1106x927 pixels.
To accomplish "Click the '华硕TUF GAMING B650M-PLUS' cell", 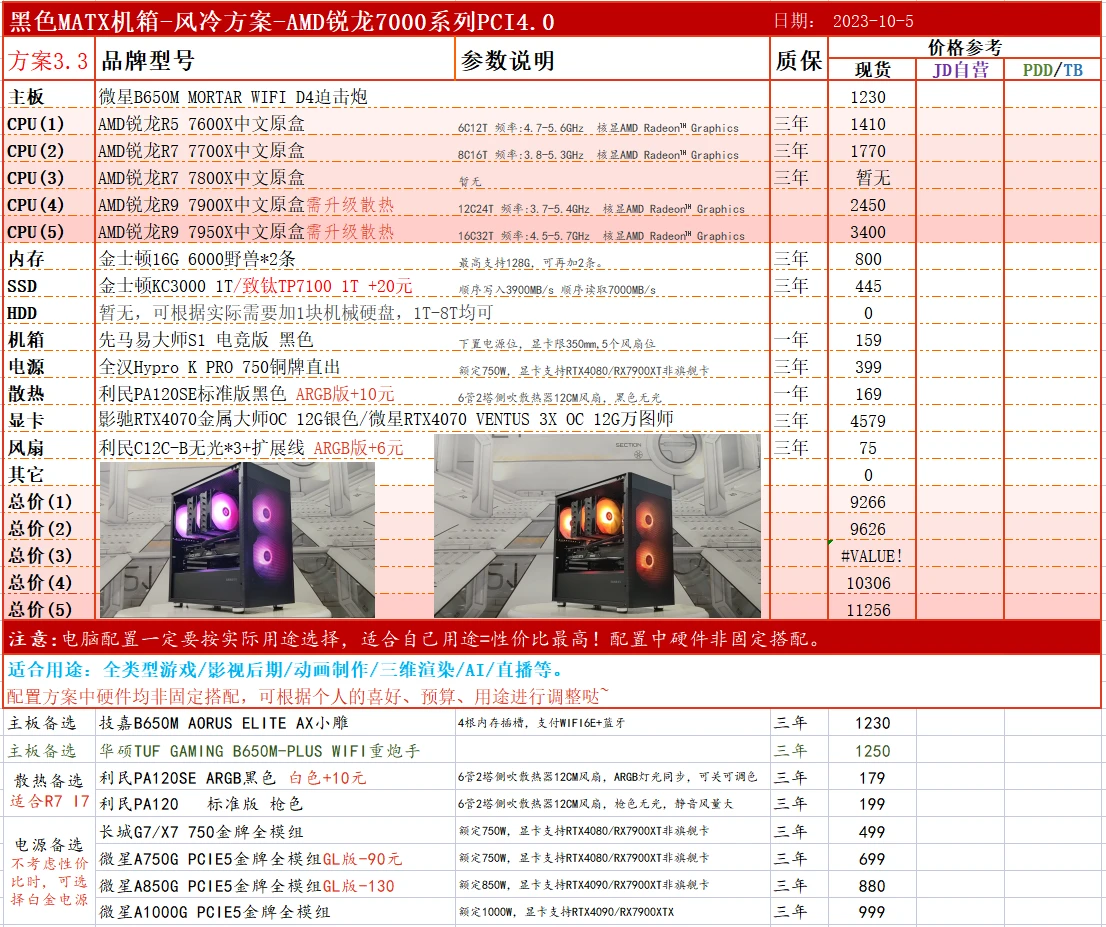I will (x=259, y=751).
